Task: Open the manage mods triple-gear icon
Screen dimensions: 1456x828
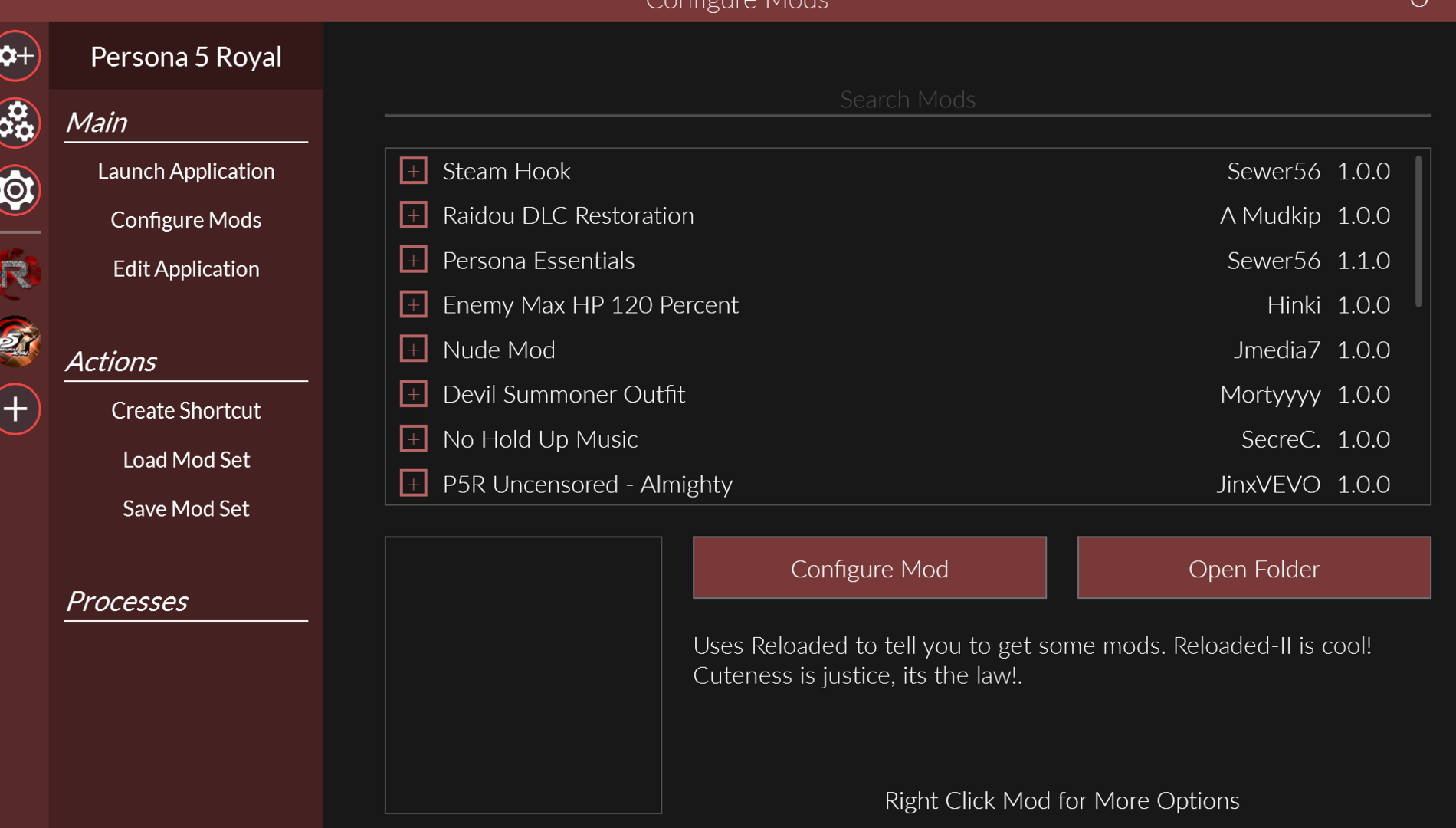Action: (x=17, y=123)
